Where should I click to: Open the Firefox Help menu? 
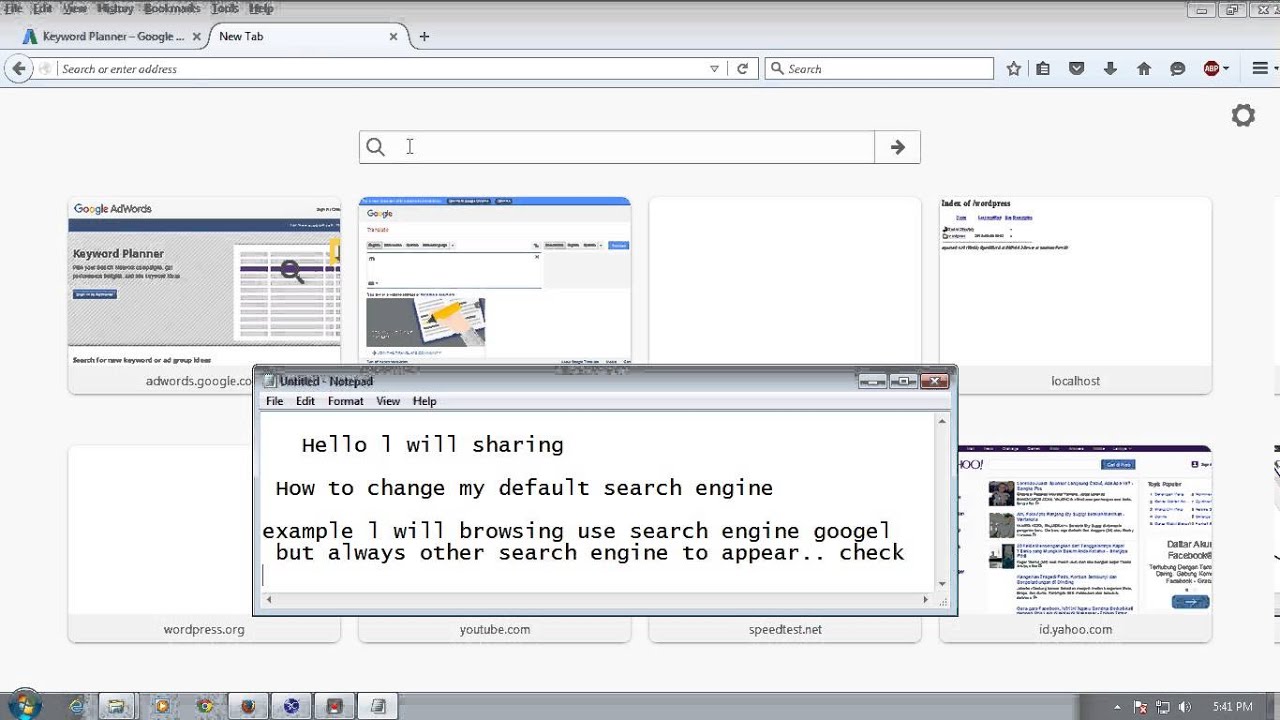point(261,8)
